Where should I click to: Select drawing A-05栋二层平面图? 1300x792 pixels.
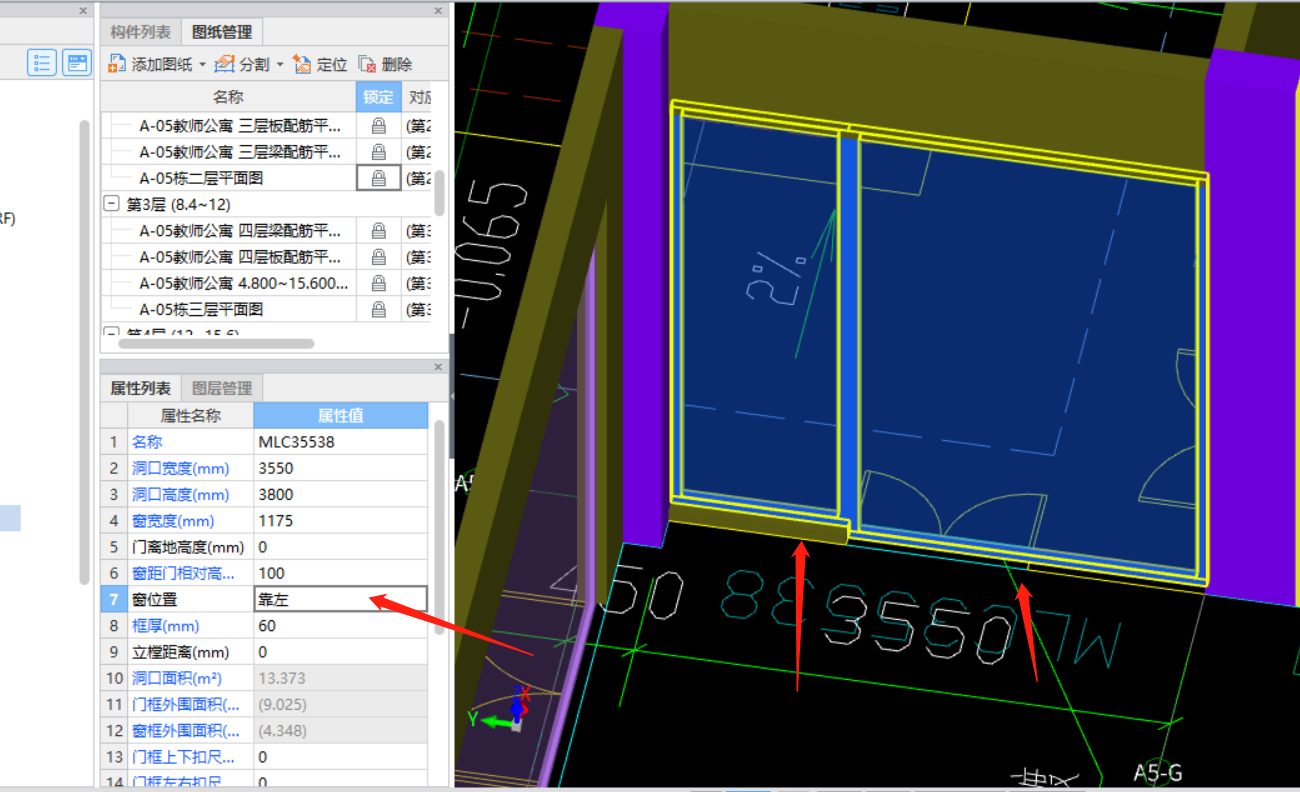201,178
